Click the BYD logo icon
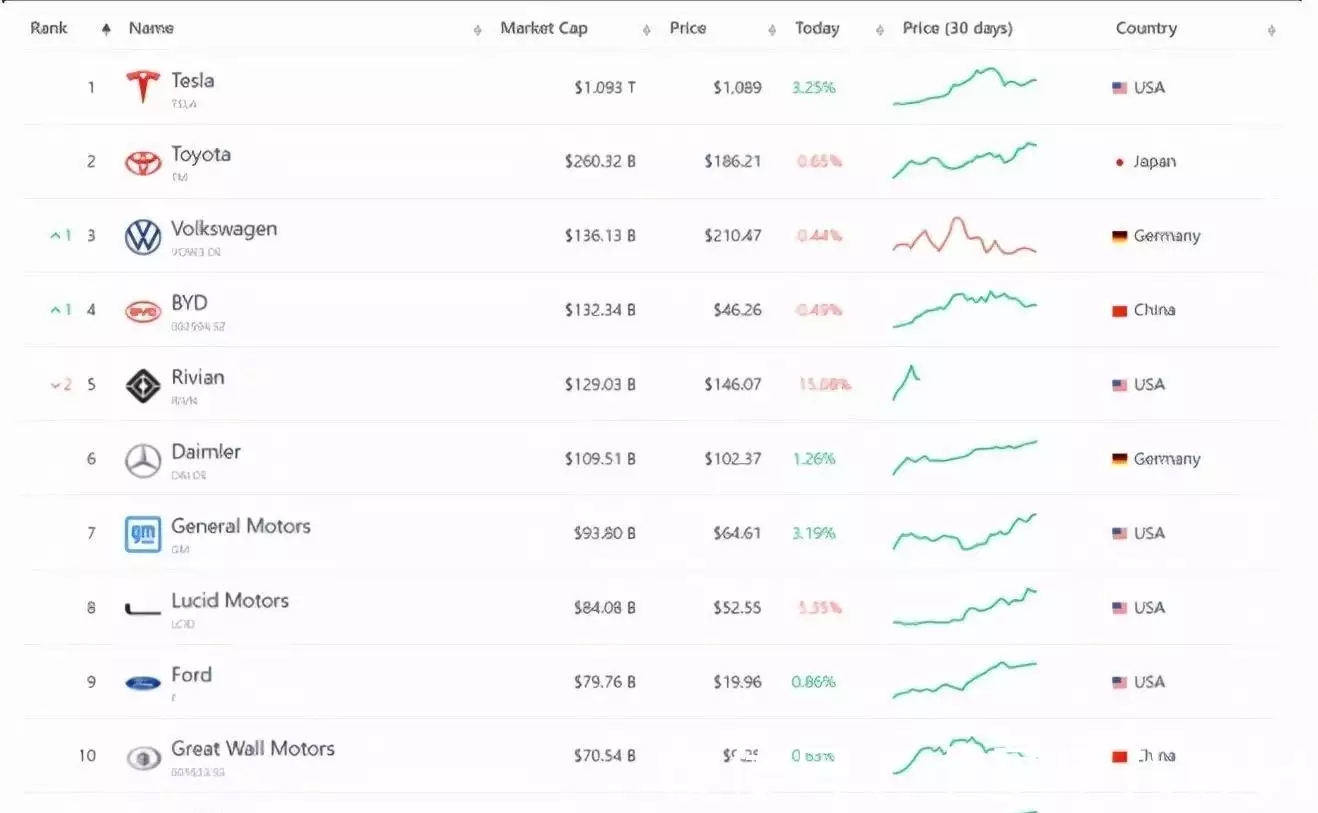Viewport: 1318px width, 813px height. click(x=143, y=311)
